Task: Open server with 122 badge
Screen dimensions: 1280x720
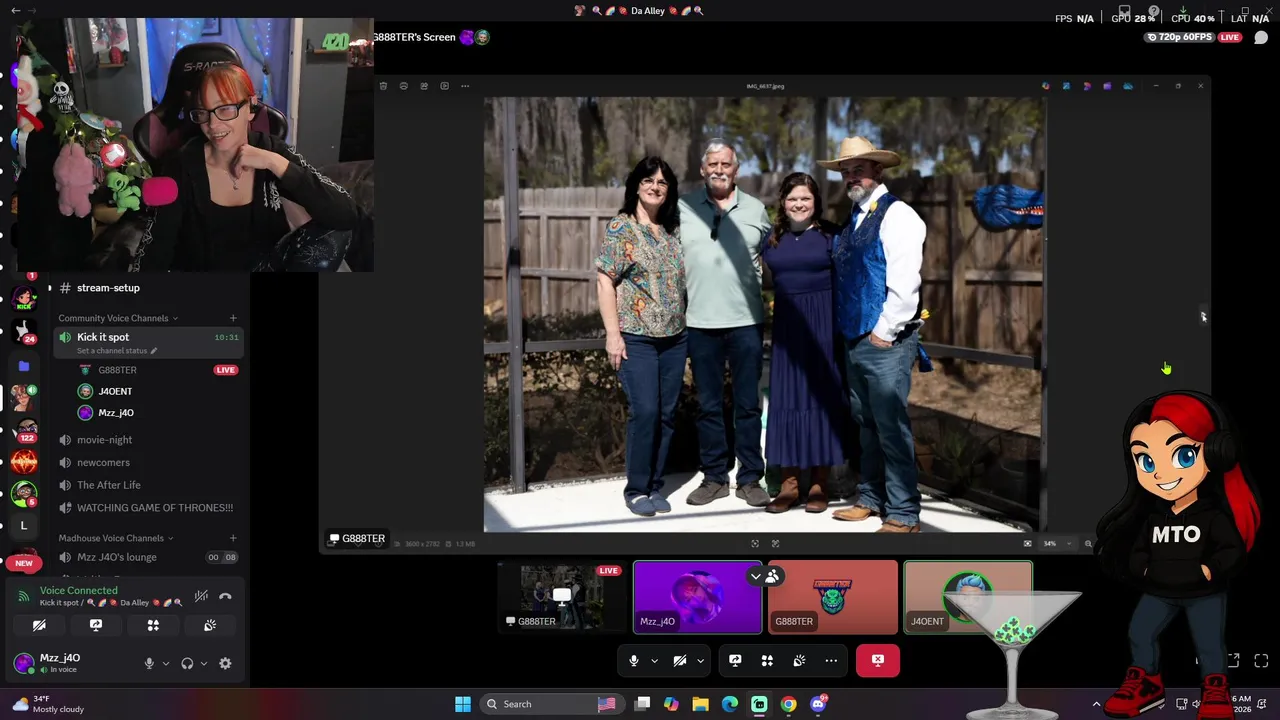Action: pyautogui.click(x=25, y=430)
